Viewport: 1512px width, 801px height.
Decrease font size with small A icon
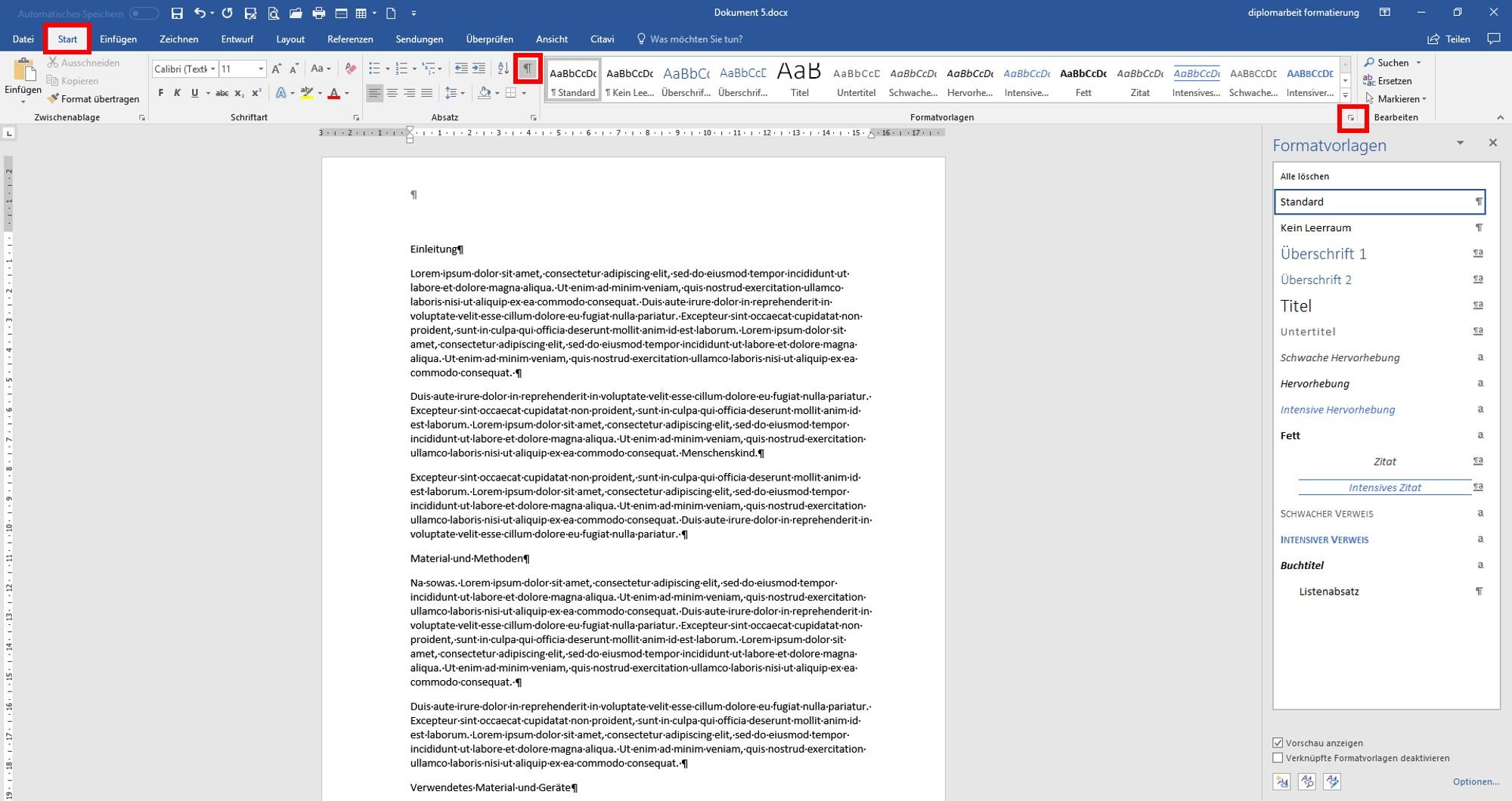pos(294,69)
